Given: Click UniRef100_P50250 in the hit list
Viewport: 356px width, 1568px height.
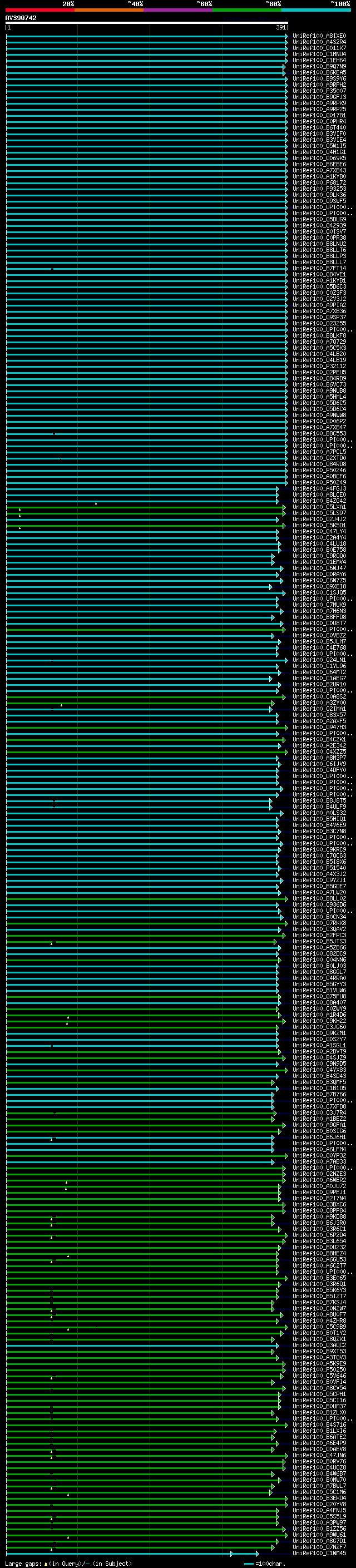Looking at the screenshot, I should [x=319, y=1370].
